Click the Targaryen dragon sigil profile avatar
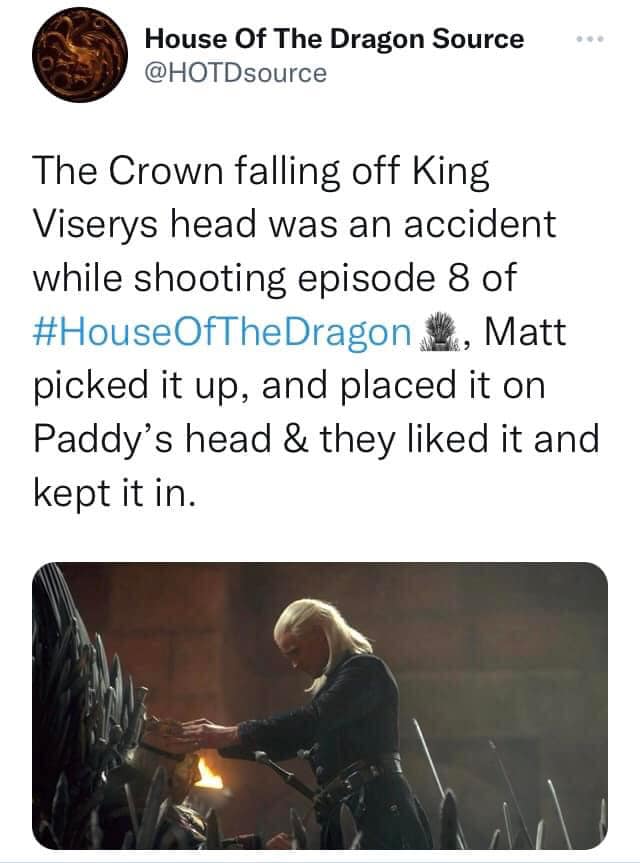640x863 pixels. 80,54
